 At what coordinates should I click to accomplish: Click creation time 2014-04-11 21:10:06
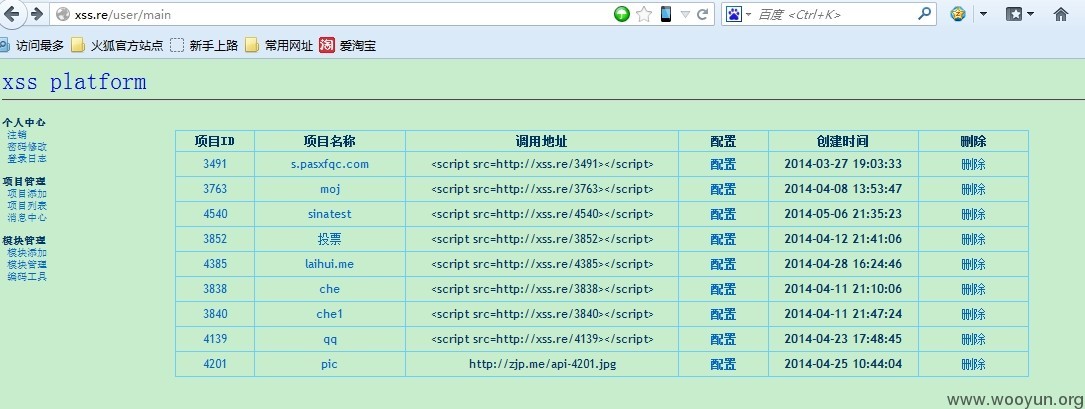(x=843, y=289)
